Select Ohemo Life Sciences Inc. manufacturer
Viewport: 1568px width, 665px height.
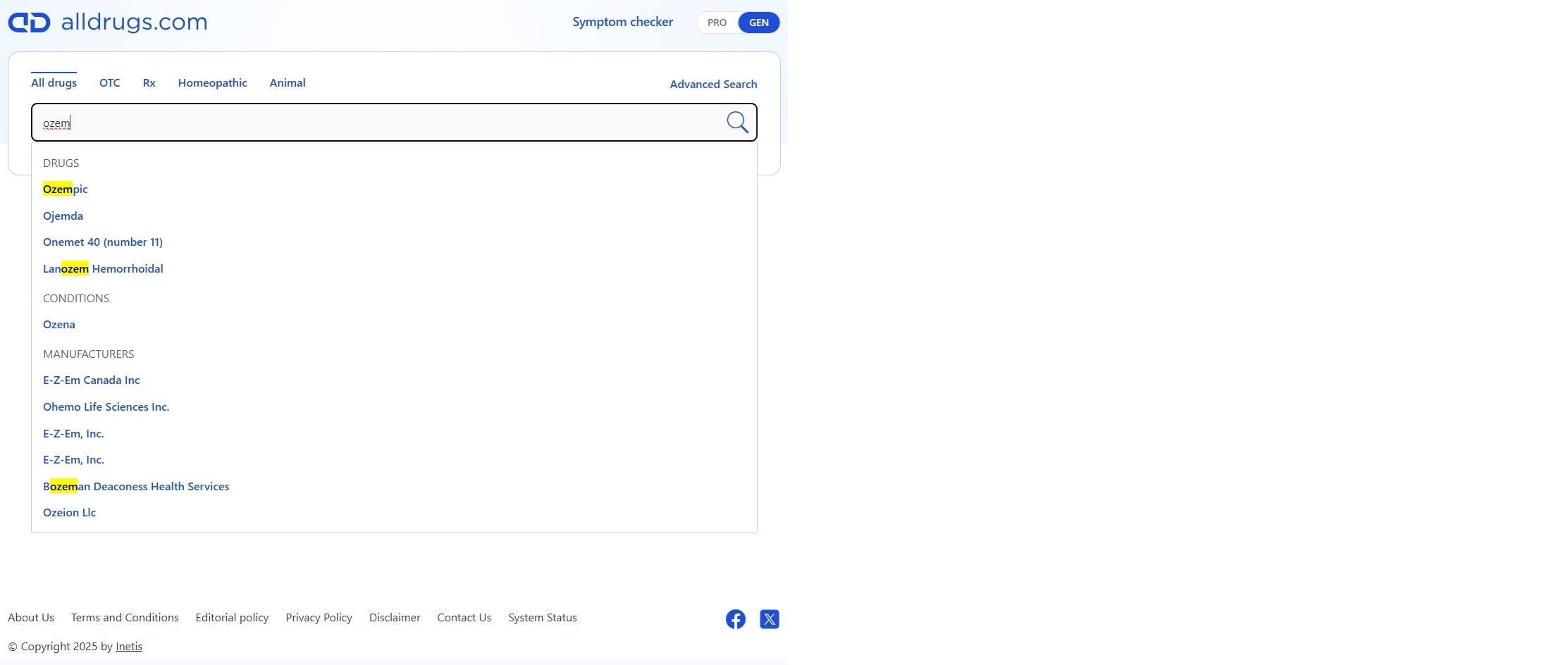pyautogui.click(x=106, y=406)
